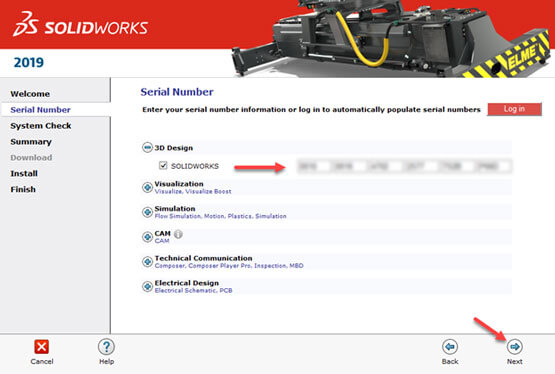This screenshot has width=555, height=374.
Task: Expand the Technical Communication section
Action: [x=147, y=261]
